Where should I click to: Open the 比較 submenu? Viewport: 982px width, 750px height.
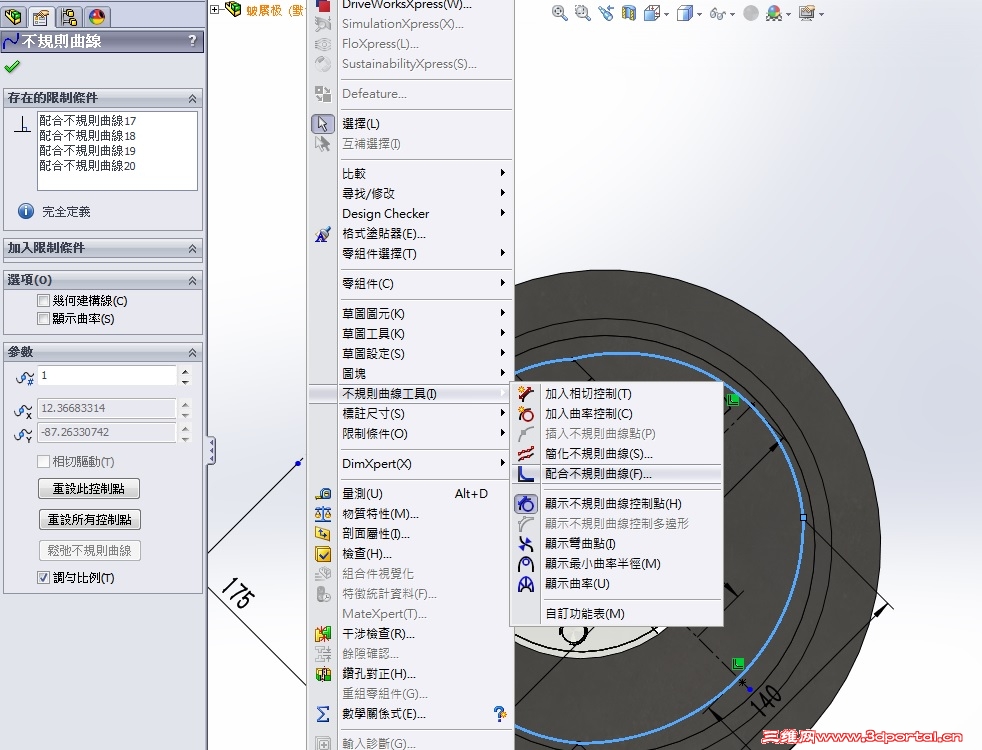click(411, 173)
